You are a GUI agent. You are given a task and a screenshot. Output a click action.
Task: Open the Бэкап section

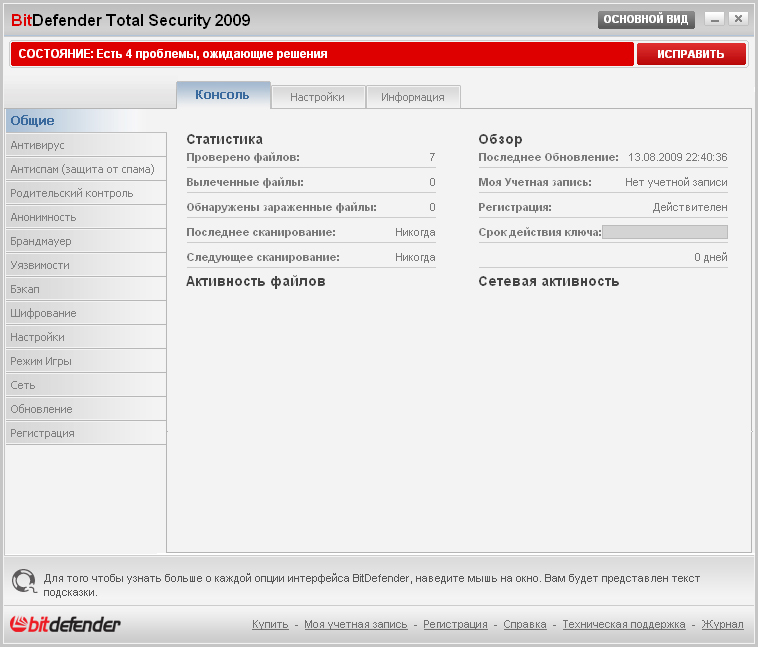pyautogui.click(x=86, y=289)
